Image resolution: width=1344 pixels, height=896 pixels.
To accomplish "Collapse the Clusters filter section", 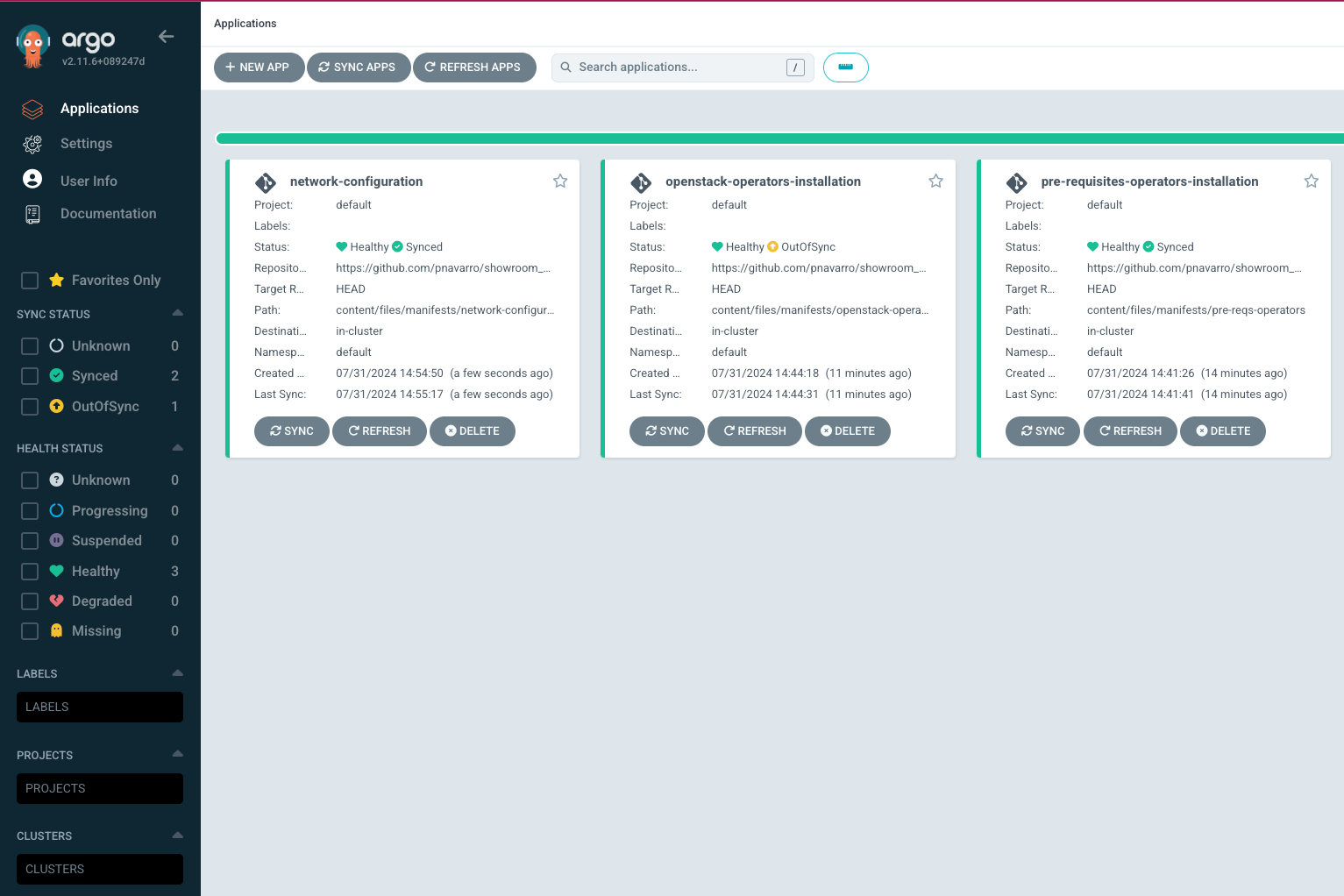I will 178,835.
